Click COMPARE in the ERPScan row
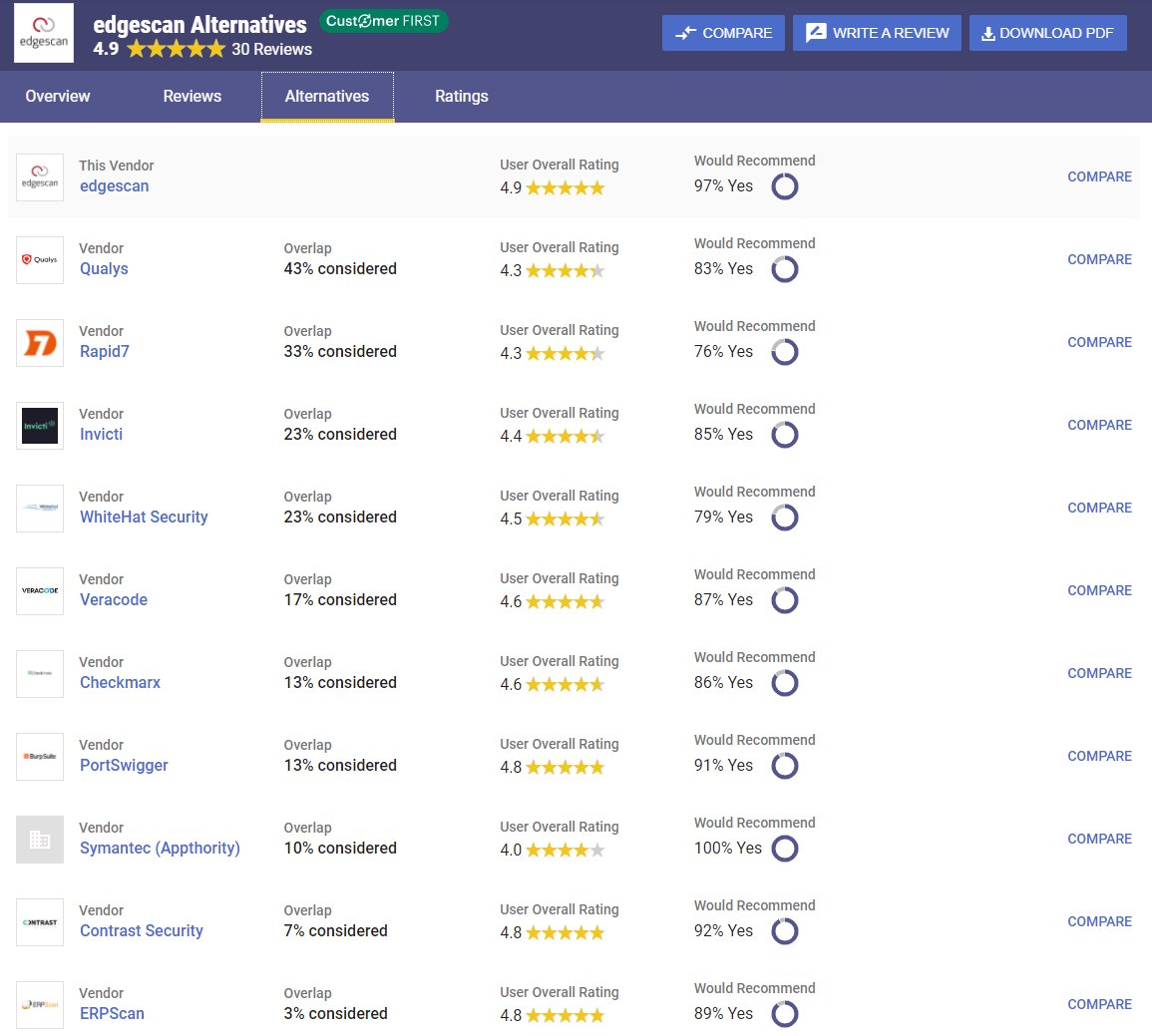Image resolution: width=1152 pixels, height=1036 pixels. (x=1099, y=1004)
